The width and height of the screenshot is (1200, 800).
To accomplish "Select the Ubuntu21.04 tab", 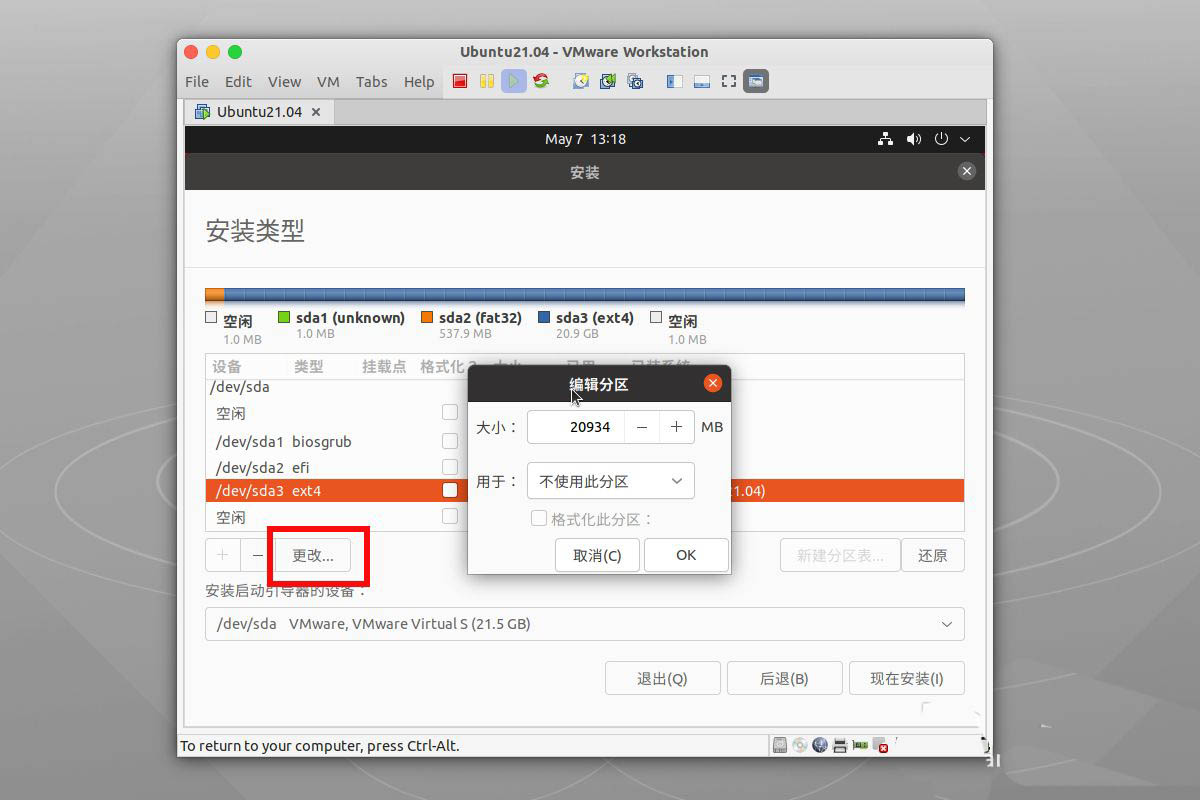I will point(259,112).
